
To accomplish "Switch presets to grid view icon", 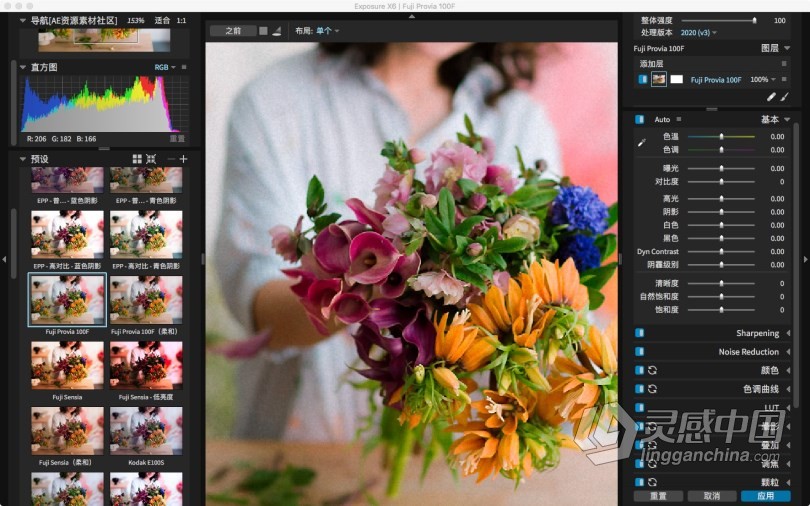I will click(x=137, y=159).
